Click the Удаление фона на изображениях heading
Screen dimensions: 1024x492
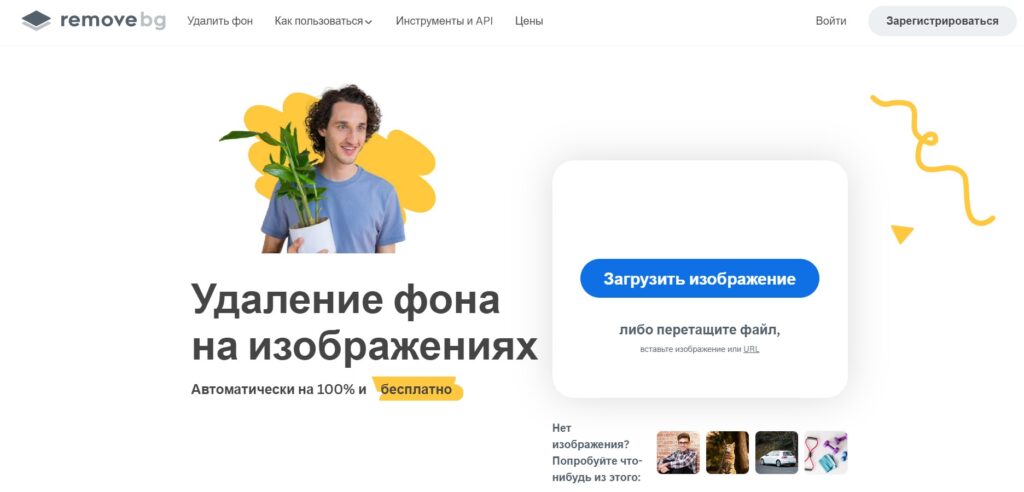(364, 324)
